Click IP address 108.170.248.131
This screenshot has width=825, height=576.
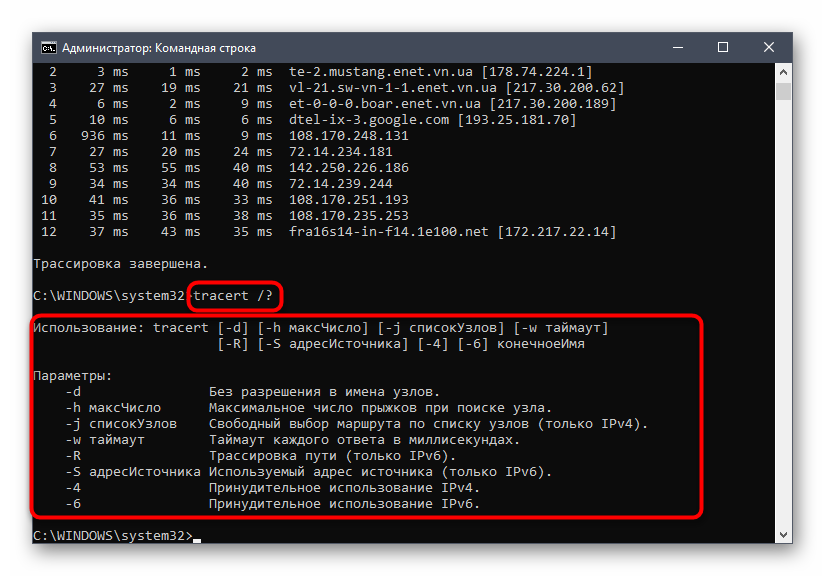[349, 136]
